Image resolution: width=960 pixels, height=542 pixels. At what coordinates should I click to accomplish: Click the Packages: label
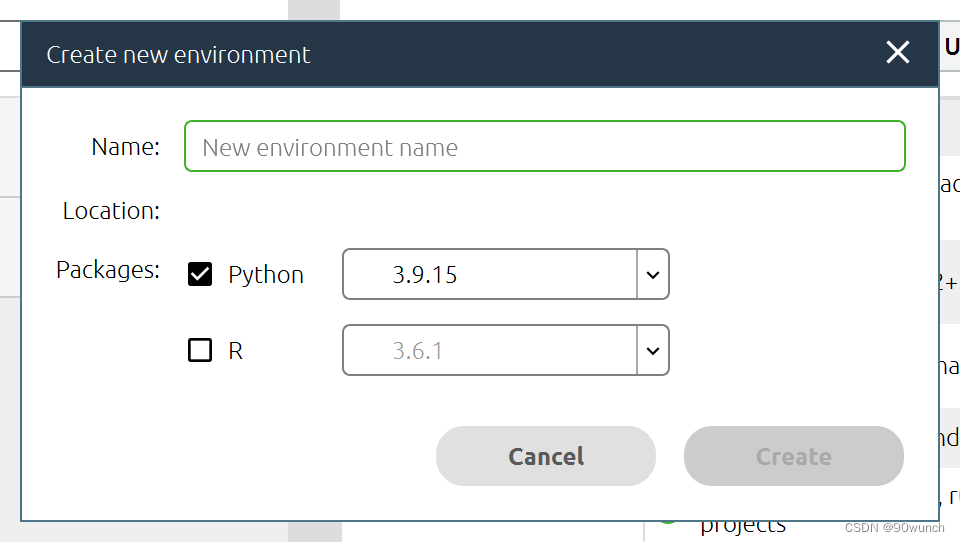click(108, 270)
